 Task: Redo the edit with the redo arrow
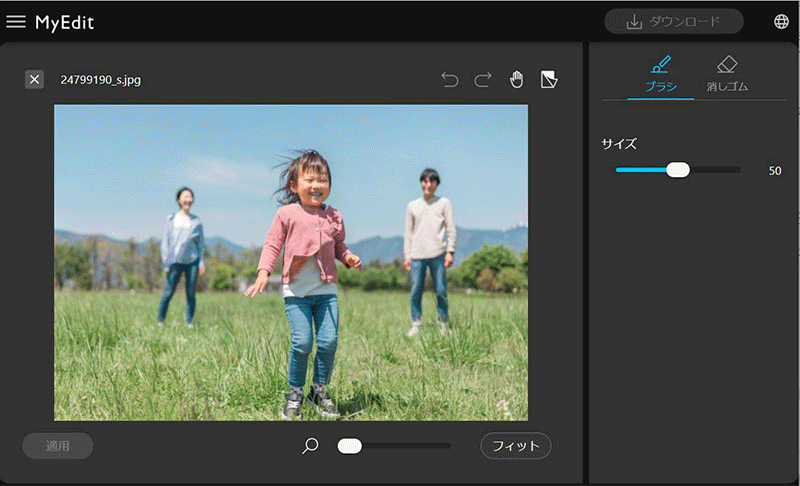click(483, 79)
